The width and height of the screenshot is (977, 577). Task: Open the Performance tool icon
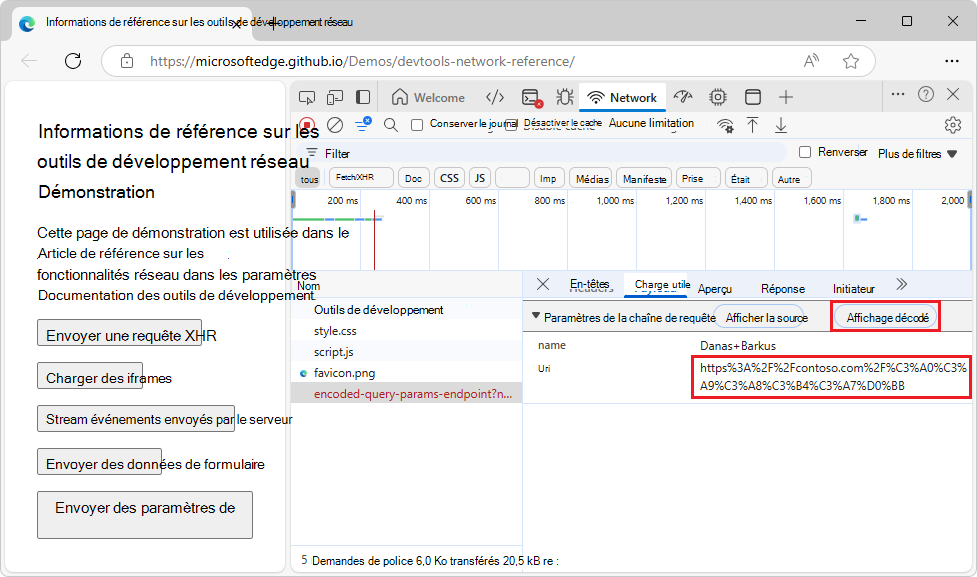pyautogui.click(x=683, y=97)
